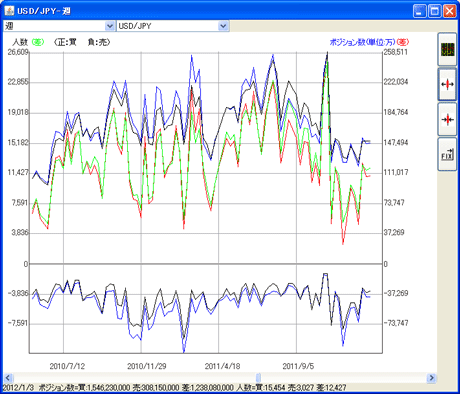460x394 pixels.
Task: Click the 正:買 legend text
Action: pos(65,42)
